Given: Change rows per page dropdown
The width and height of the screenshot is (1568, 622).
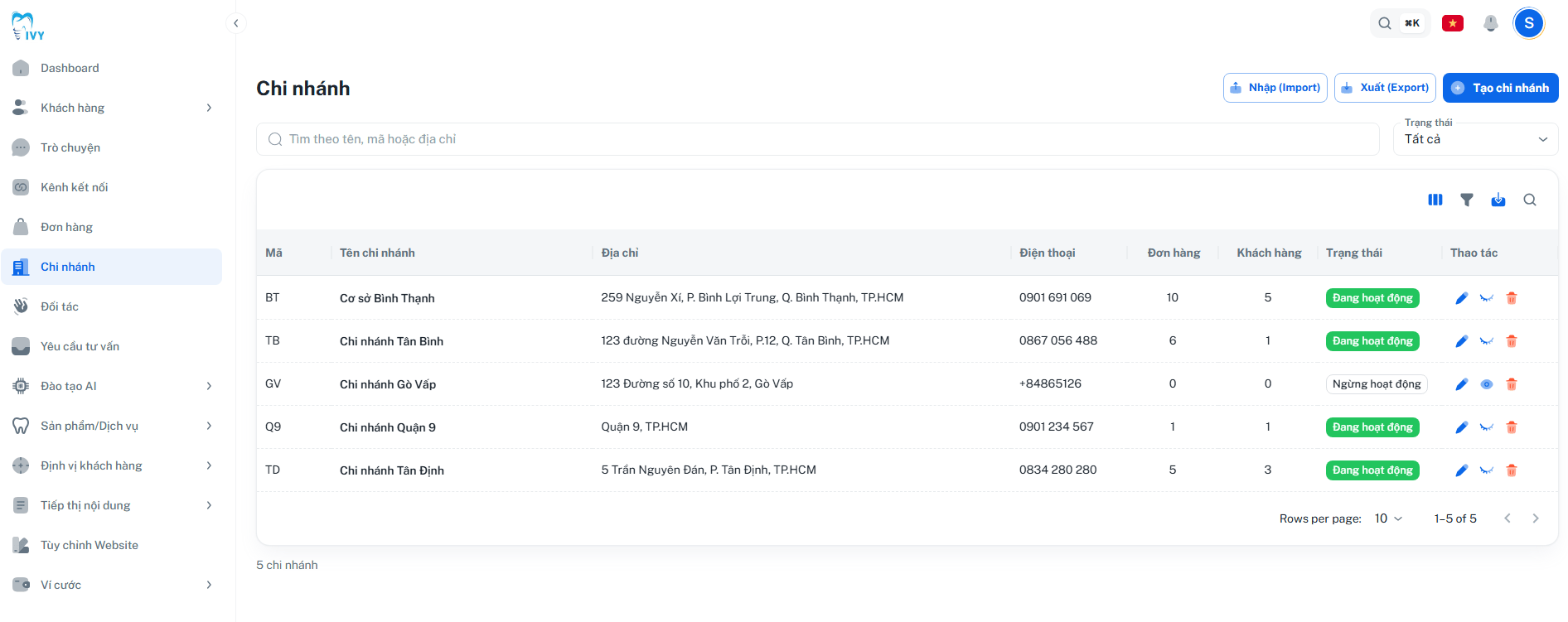Looking at the screenshot, I should tap(1388, 518).
